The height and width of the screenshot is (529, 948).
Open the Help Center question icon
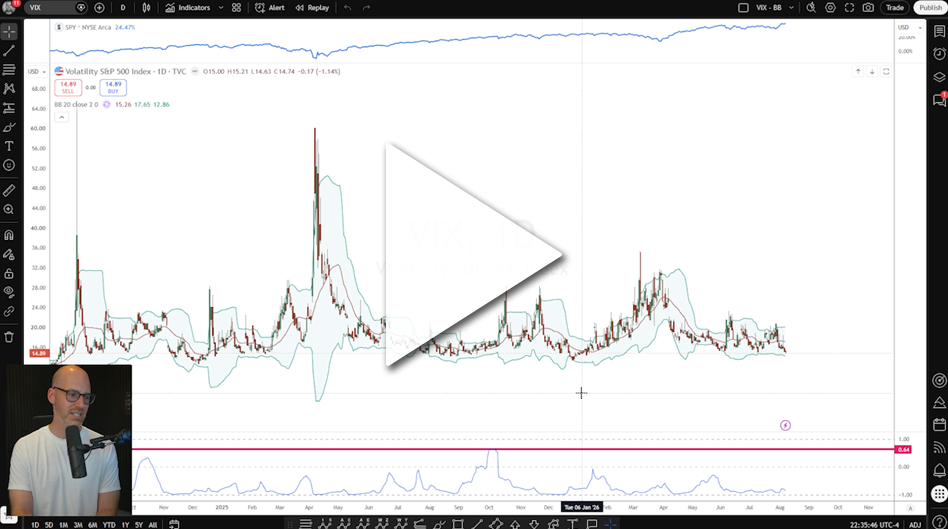point(939,522)
